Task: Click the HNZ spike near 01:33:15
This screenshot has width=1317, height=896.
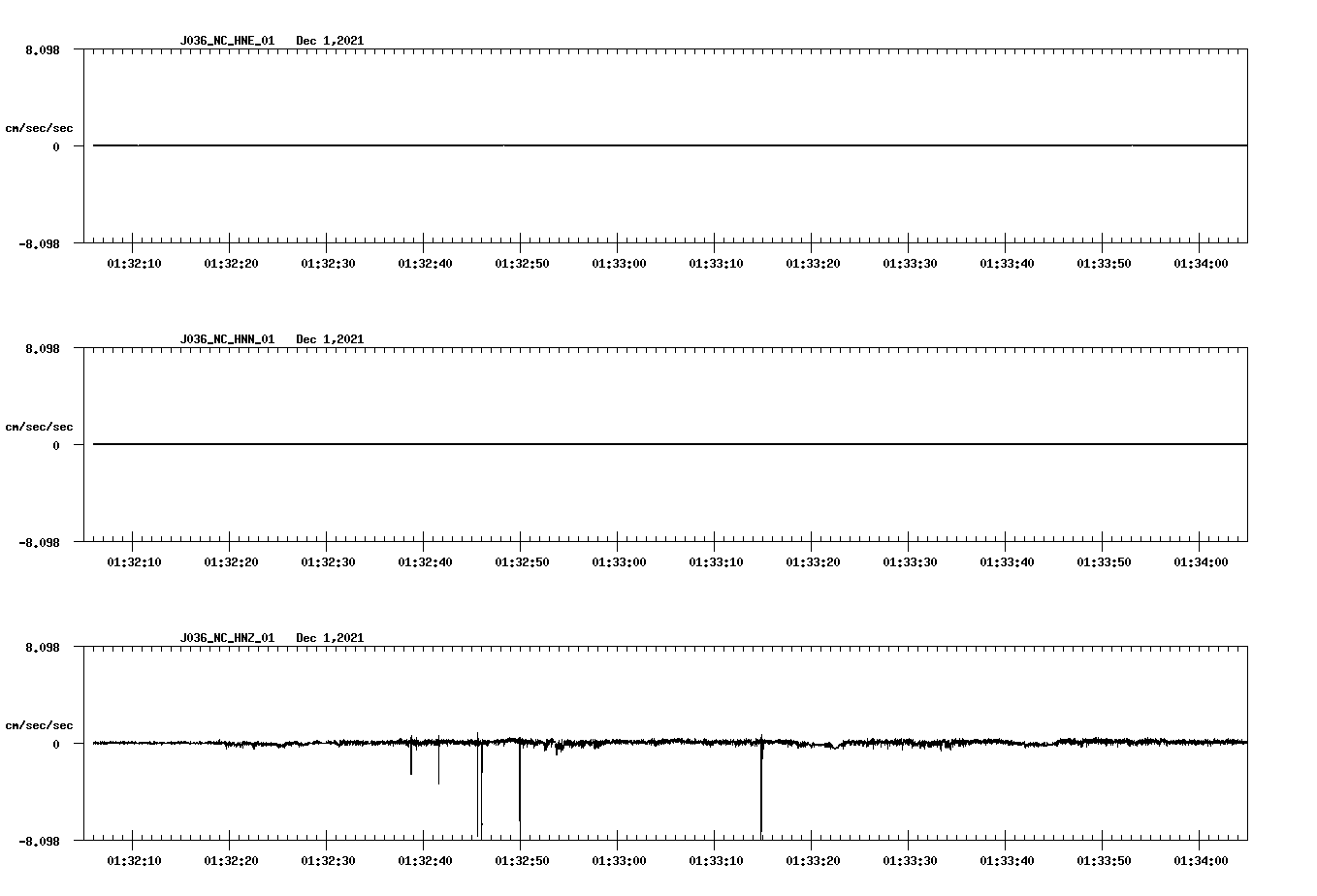Action: pos(761,785)
